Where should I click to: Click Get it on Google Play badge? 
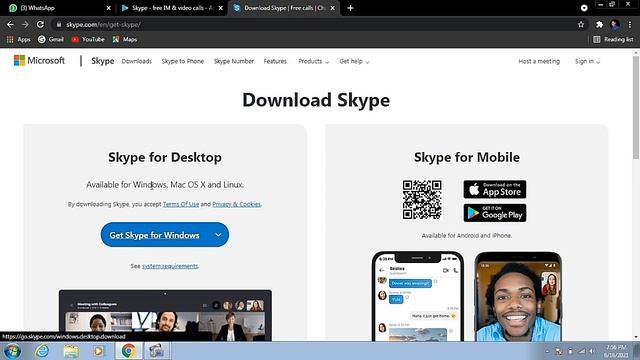(x=495, y=213)
